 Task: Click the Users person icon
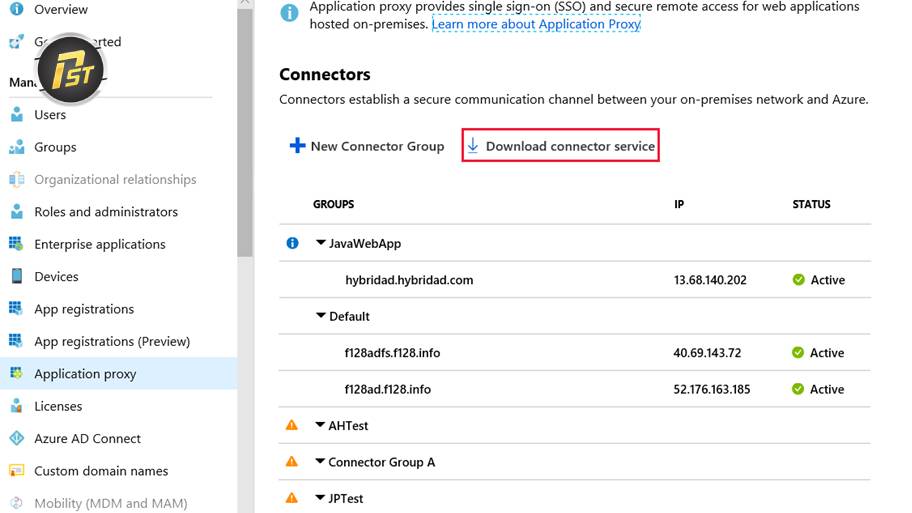[17, 115]
